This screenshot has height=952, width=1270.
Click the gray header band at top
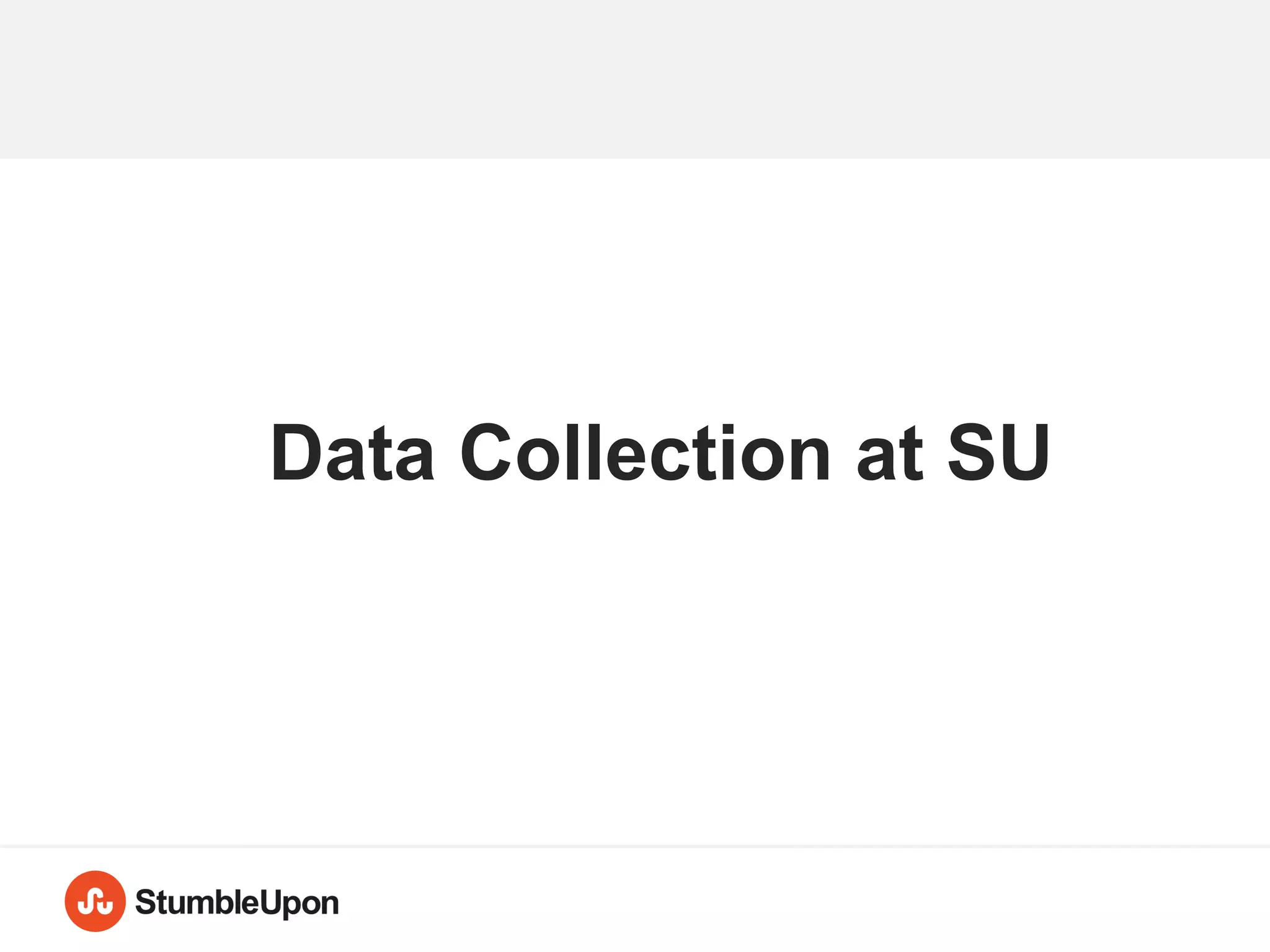pos(635,79)
